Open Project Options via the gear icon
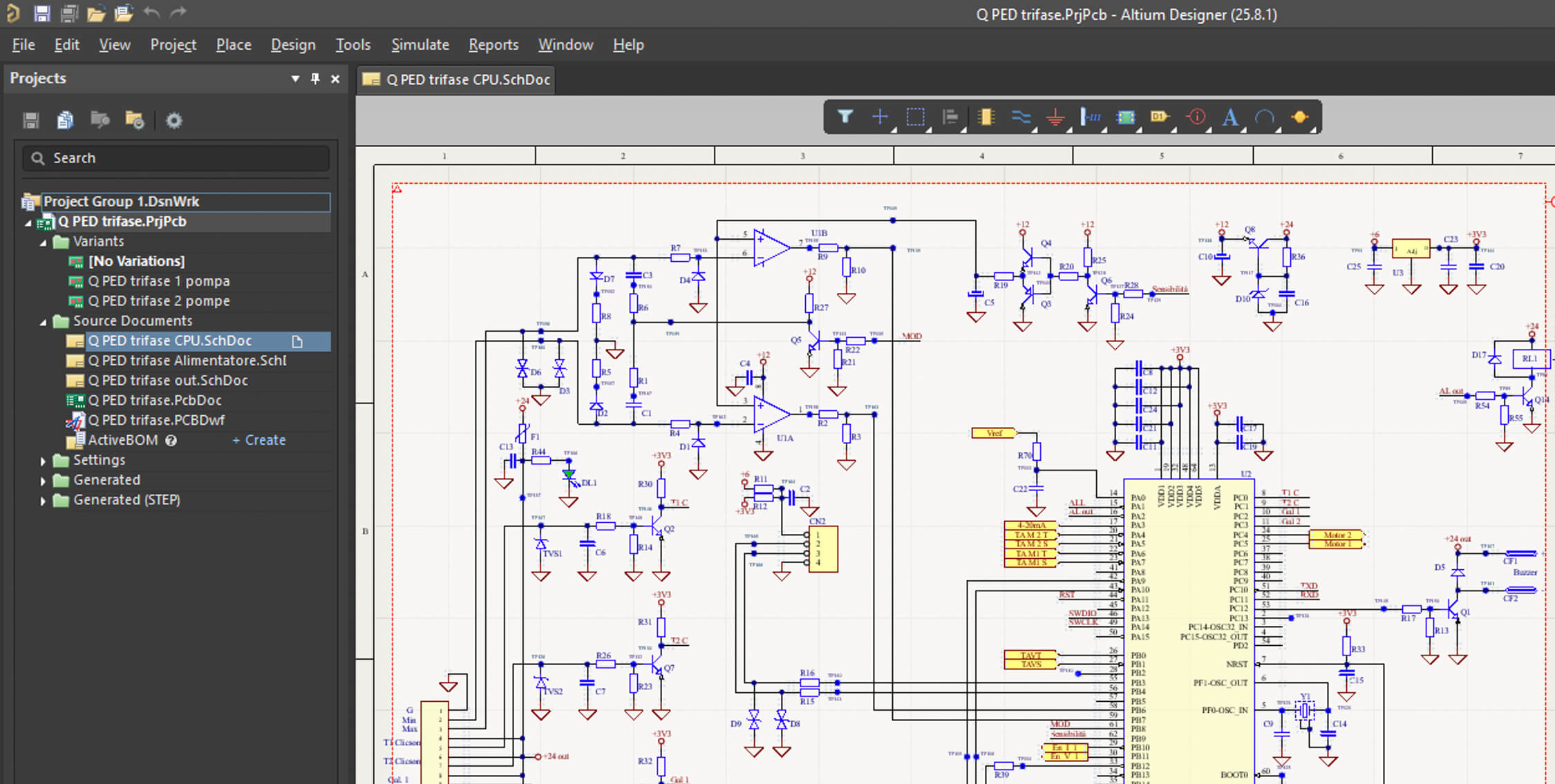Viewport: 1555px width, 784px height. [x=173, y=119]
